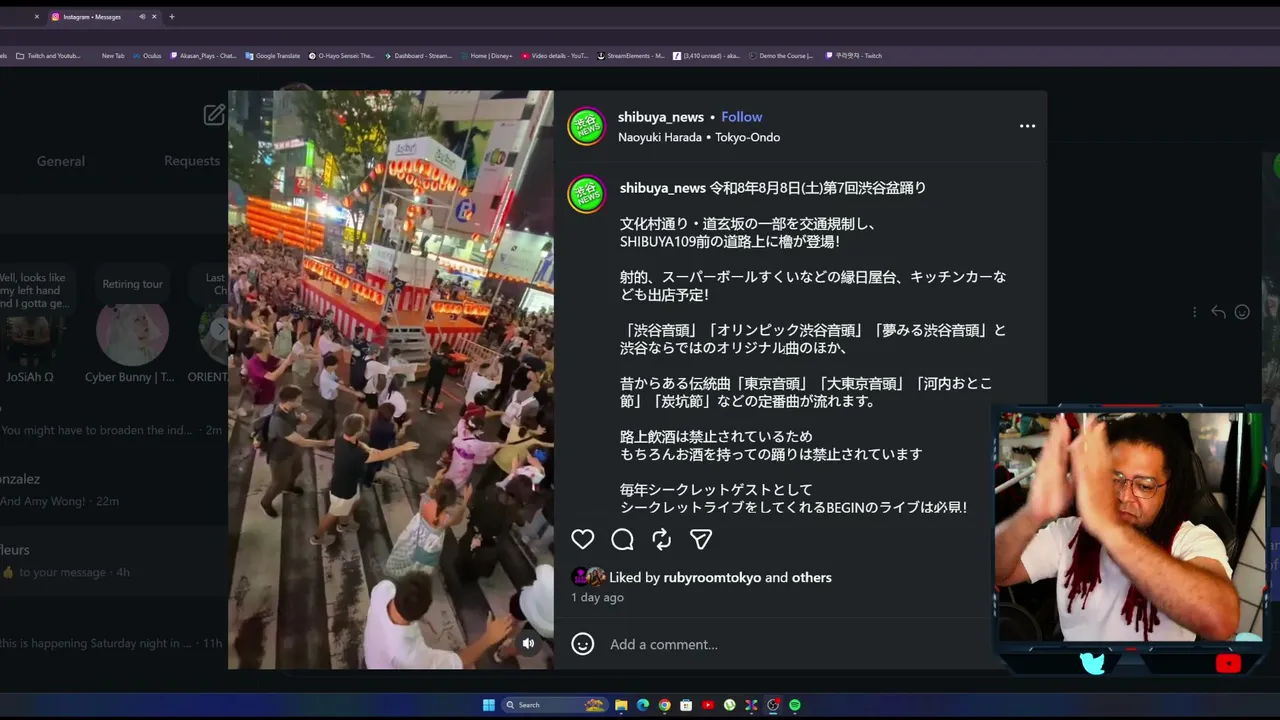Click the Twitter bird icon on webcam overlay
The height and width of the screenshot is (720, 1280).
[x=1093, y=662]
